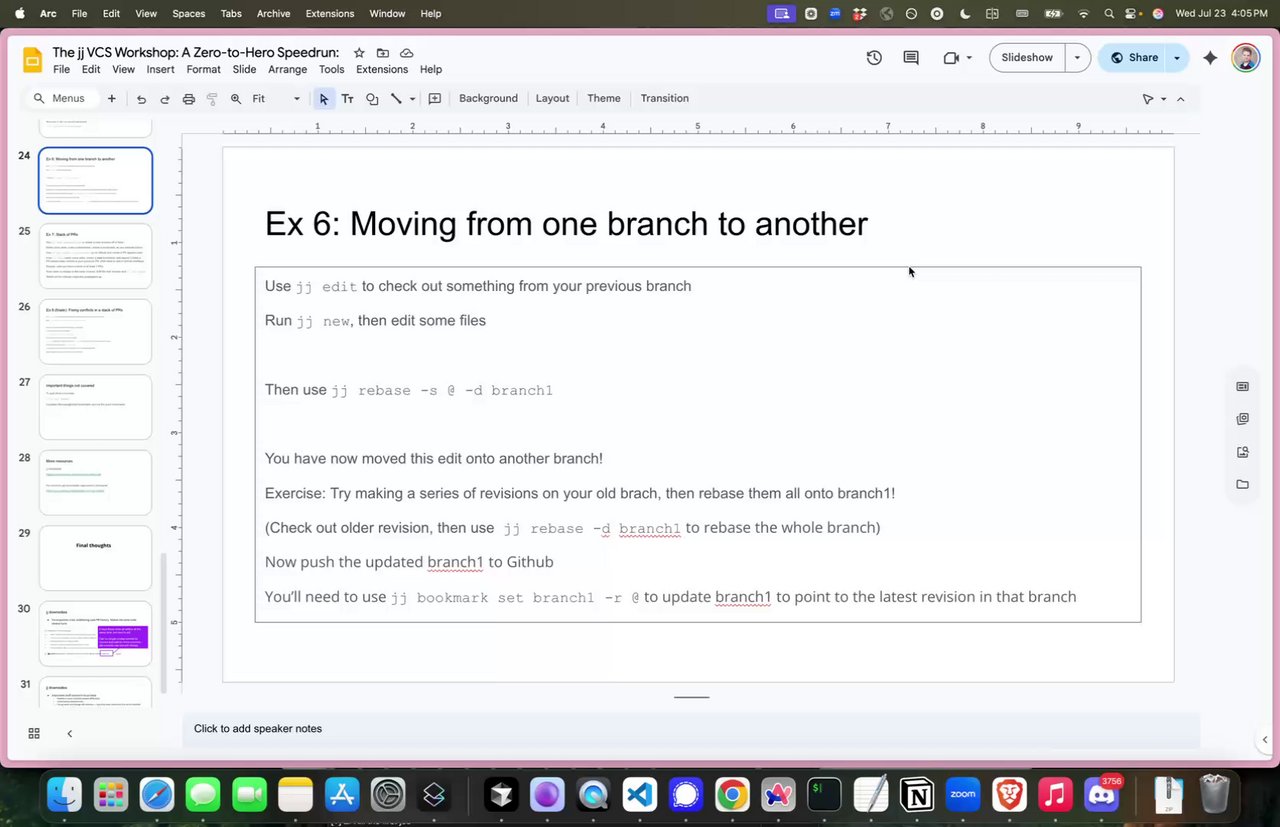Click the pointer mode icon in toolbar
This screenshot has height=827, width=1280.
(1148, 99)
